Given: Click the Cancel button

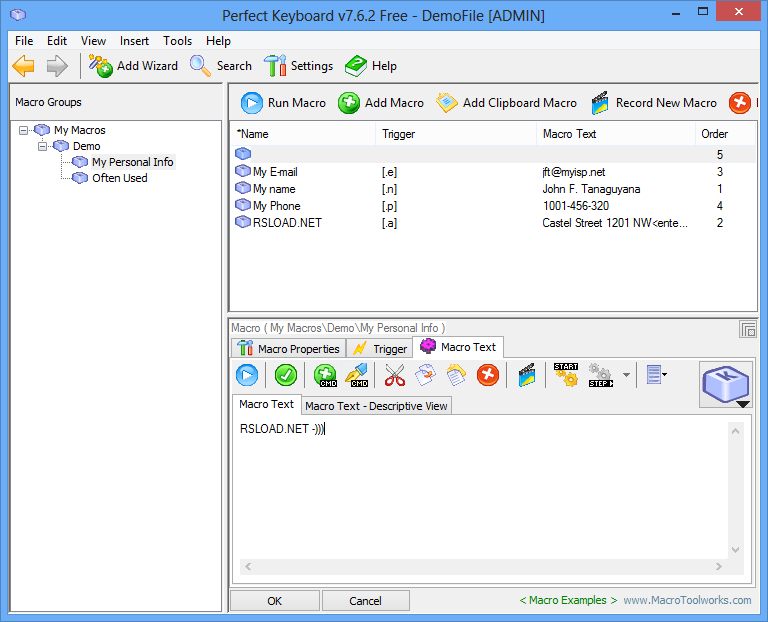Looking at the screenshot, I should tap(365, 601).
